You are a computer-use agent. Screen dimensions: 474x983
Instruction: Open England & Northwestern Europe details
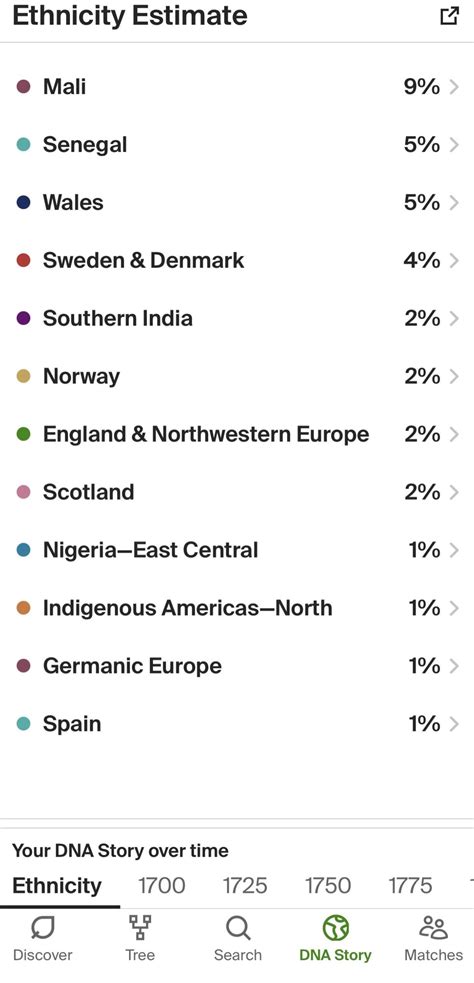tap(237, 434)
